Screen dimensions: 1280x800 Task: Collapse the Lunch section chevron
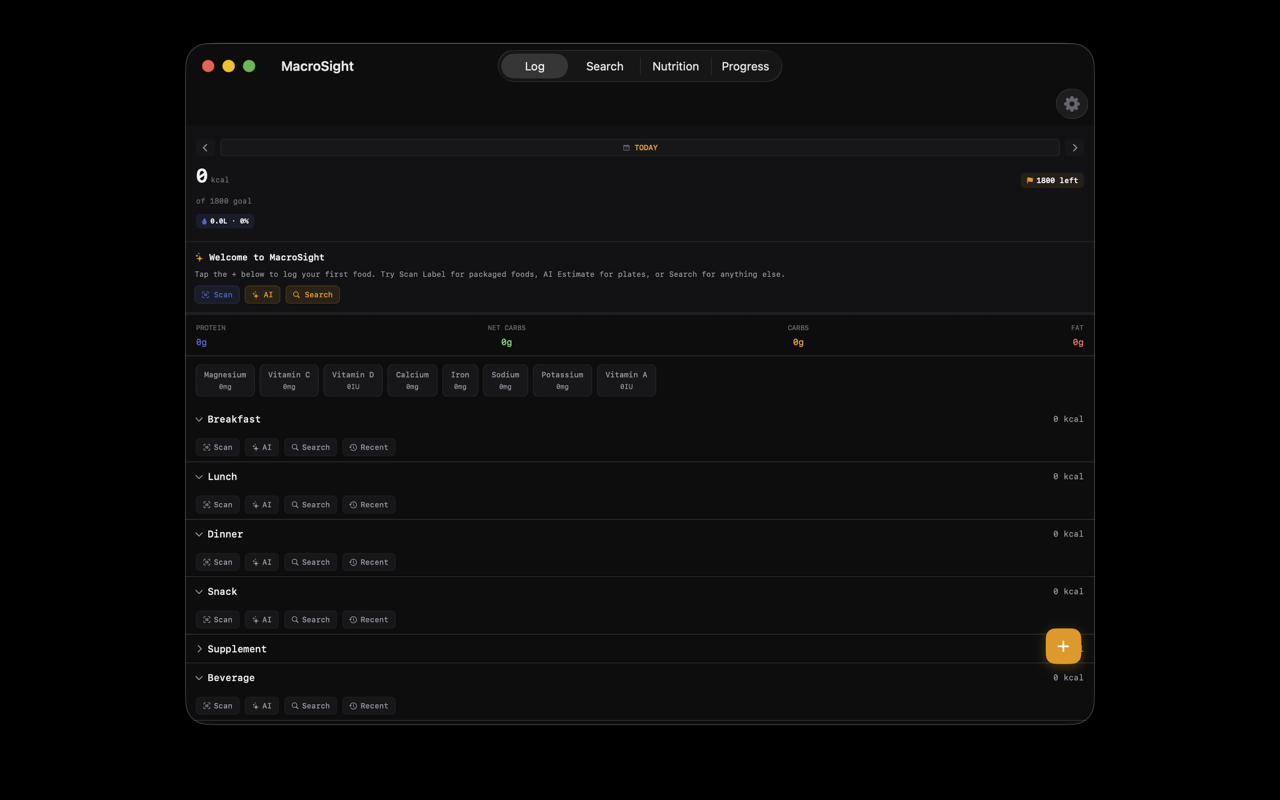[x=199, y=477]
